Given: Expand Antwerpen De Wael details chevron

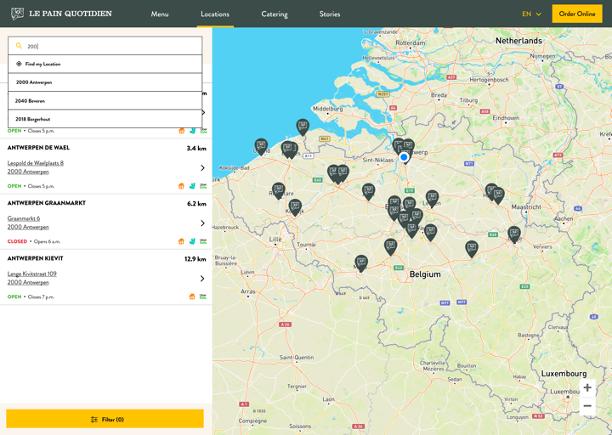Looking at the screenshot, I should tap(203, 168).
